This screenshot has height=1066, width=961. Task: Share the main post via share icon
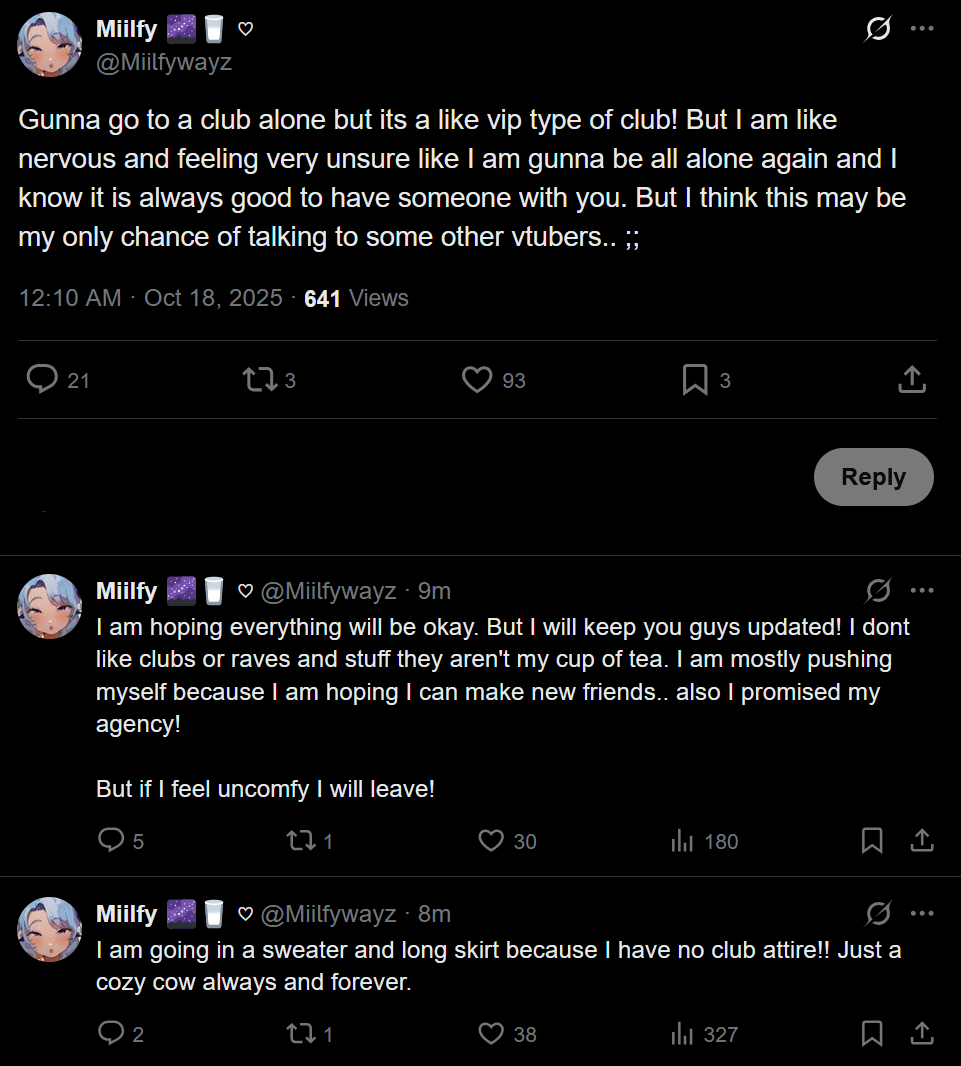click(x=911, y=379)
